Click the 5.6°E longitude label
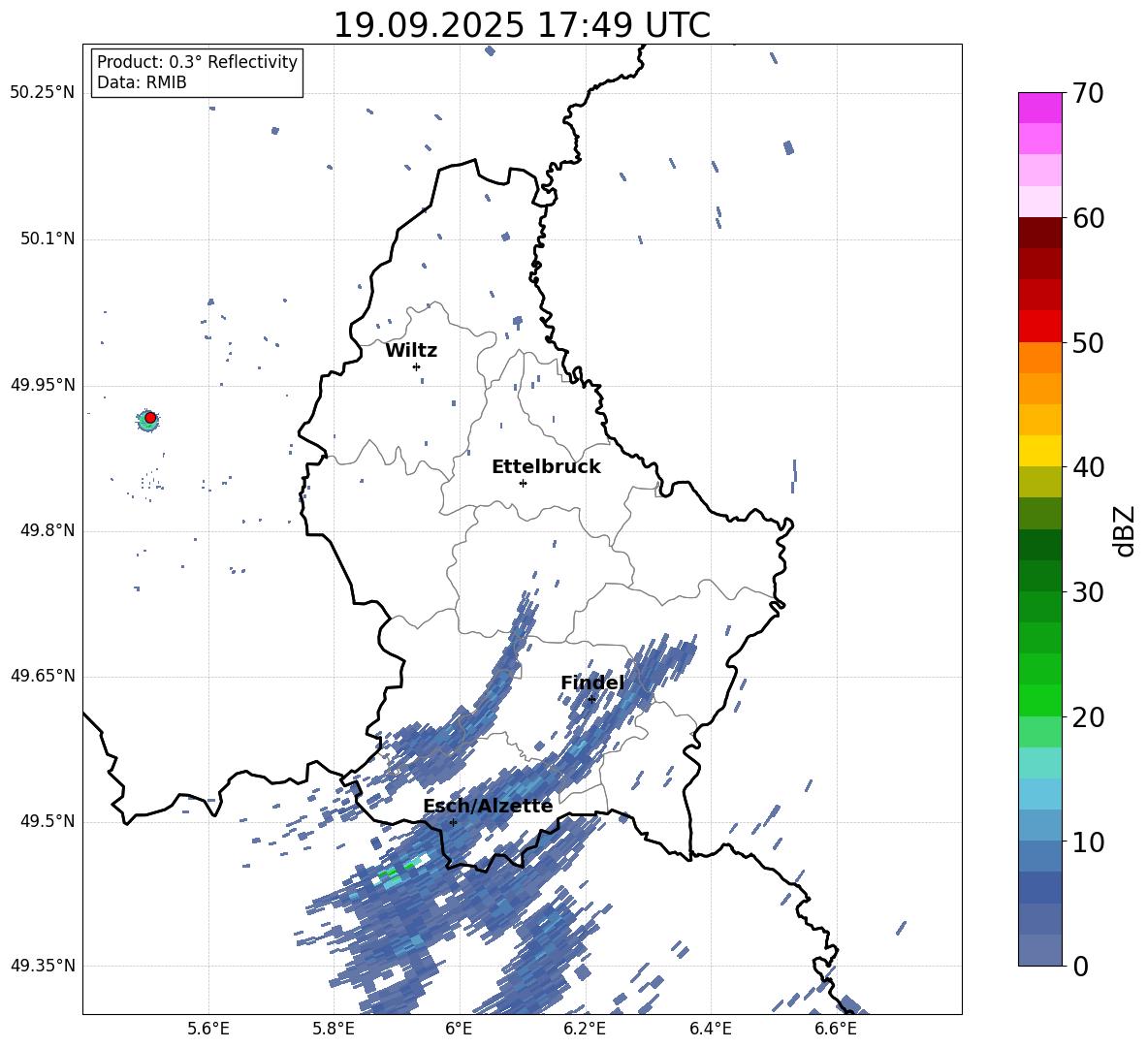This screenshot has width=1148, height=1048. [x=208, y=1029]
